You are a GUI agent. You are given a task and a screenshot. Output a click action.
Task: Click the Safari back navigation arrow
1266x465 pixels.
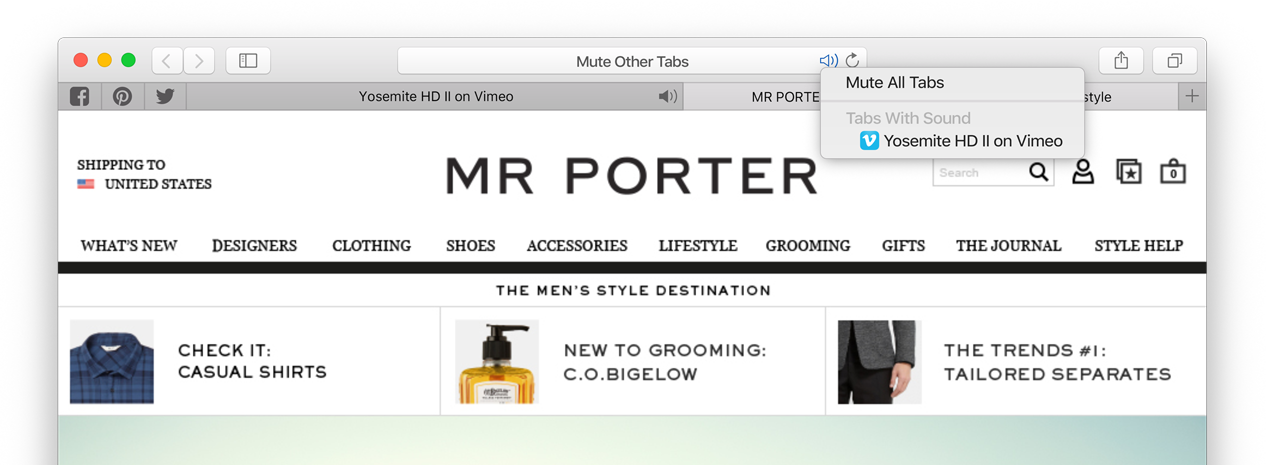click(167, 61)
